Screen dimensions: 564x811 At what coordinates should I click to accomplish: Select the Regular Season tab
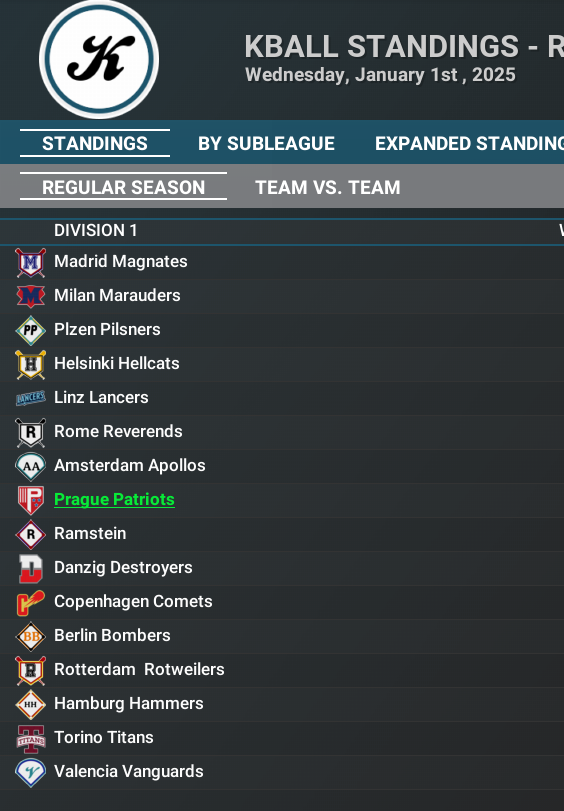pos(123,187)
